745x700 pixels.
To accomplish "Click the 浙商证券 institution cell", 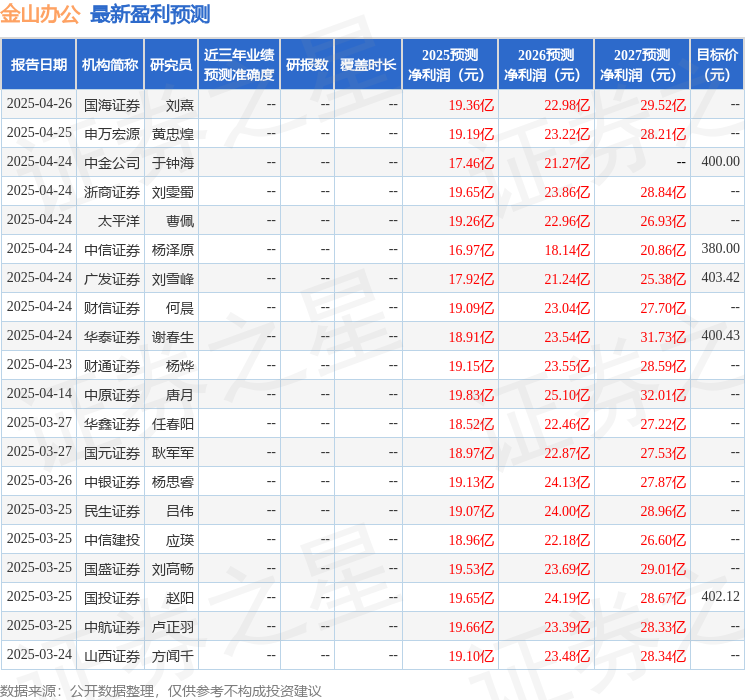I will point(112,192).
